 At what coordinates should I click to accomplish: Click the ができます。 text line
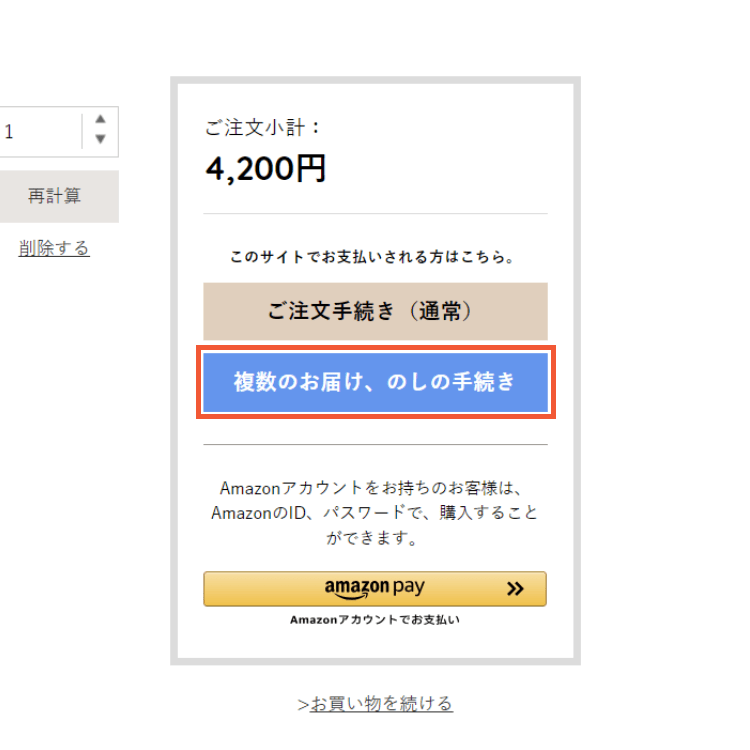coord(375,539)
